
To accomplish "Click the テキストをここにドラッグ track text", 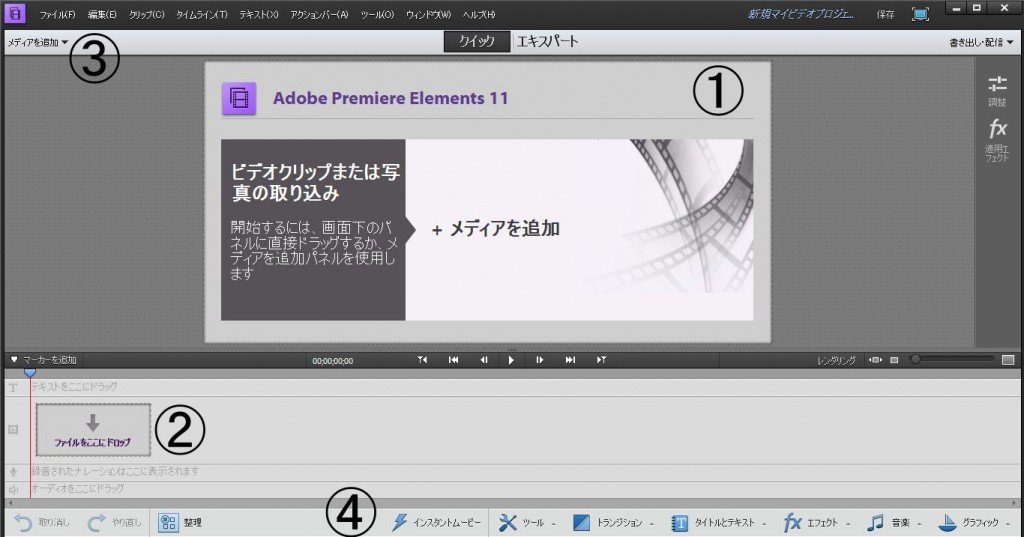I will tap(74, 387).
